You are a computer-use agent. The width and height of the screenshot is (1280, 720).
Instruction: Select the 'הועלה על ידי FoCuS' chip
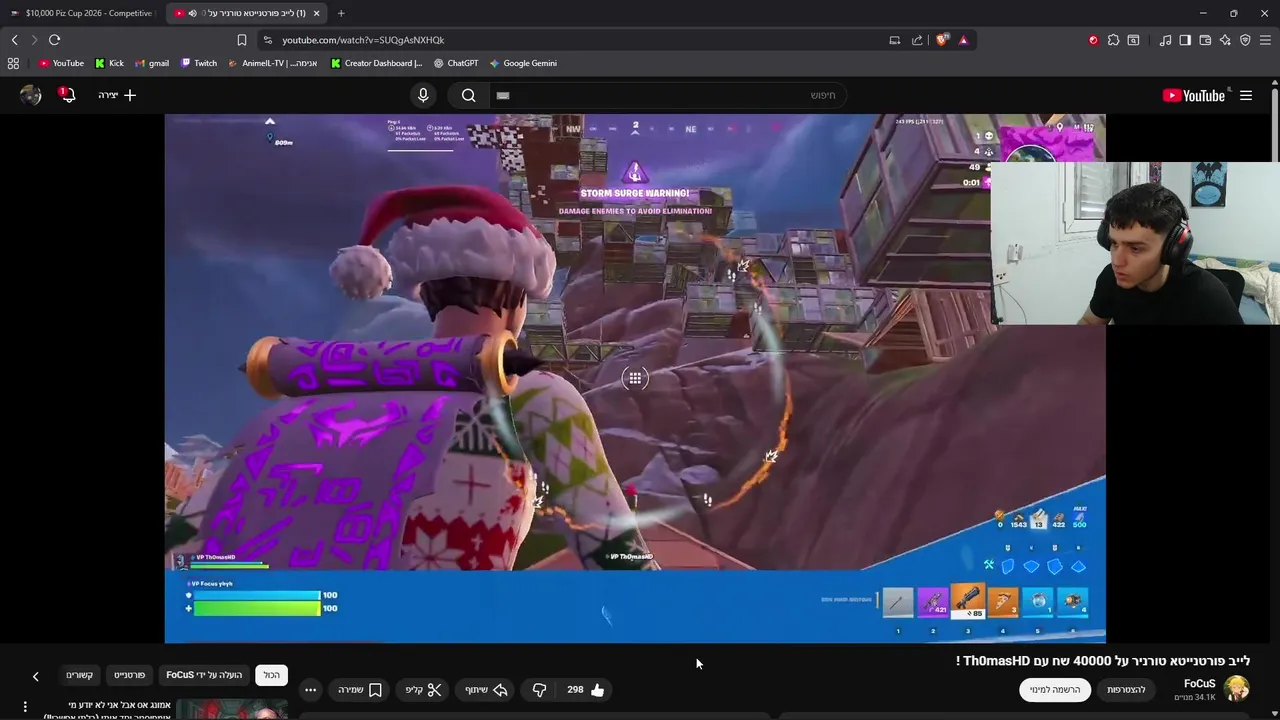(x=204, y=675)
